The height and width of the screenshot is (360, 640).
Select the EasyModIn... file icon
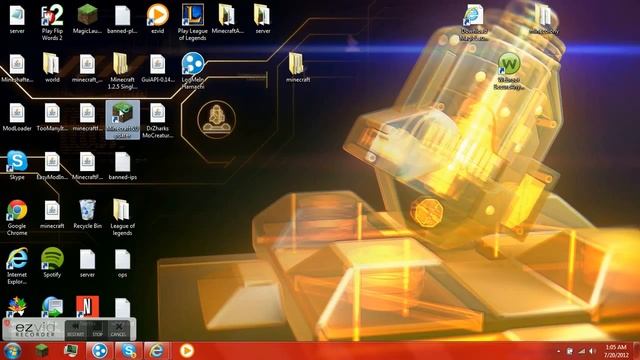click(52, 165)
